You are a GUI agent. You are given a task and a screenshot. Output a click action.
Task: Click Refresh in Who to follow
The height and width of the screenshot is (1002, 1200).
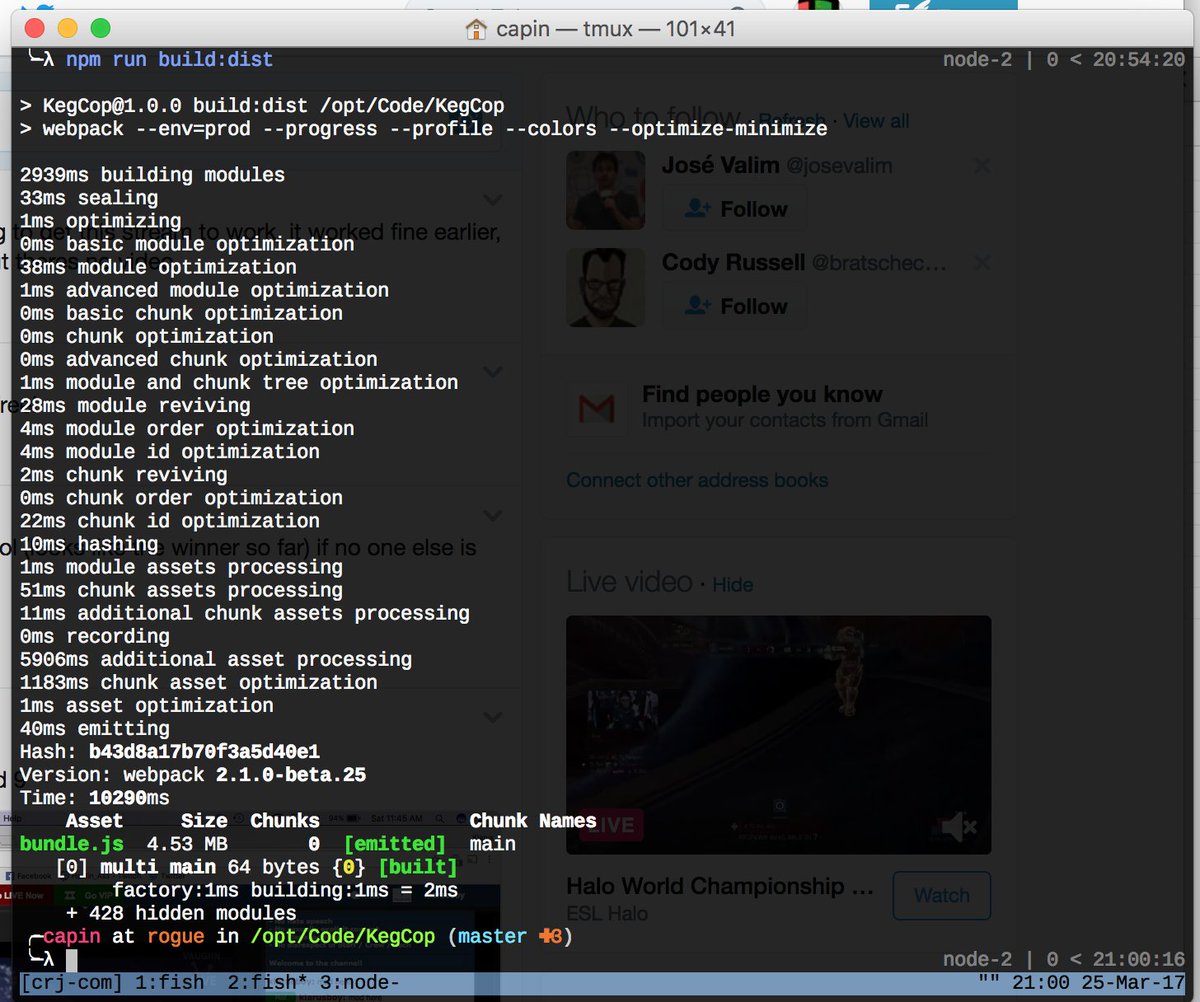pyautogui.click(x=793, y=120)
